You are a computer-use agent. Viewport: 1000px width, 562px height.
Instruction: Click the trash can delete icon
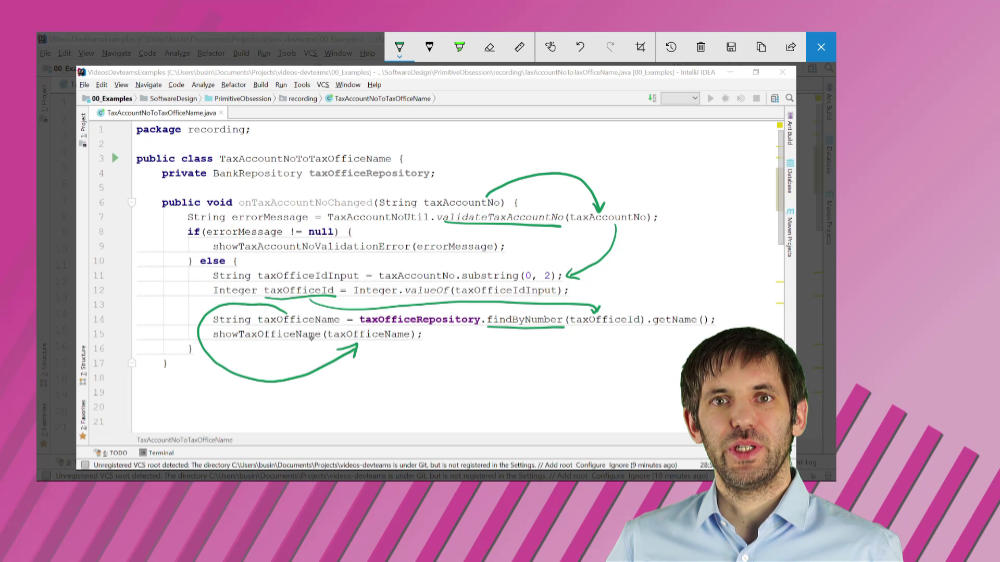(701, 47)
